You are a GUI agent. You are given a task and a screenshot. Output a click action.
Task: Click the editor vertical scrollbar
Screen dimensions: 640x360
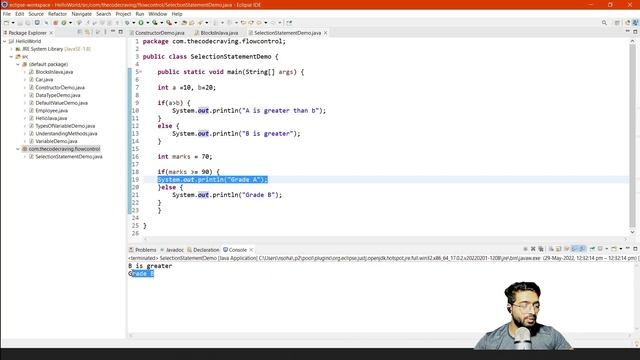coord(632,136)
